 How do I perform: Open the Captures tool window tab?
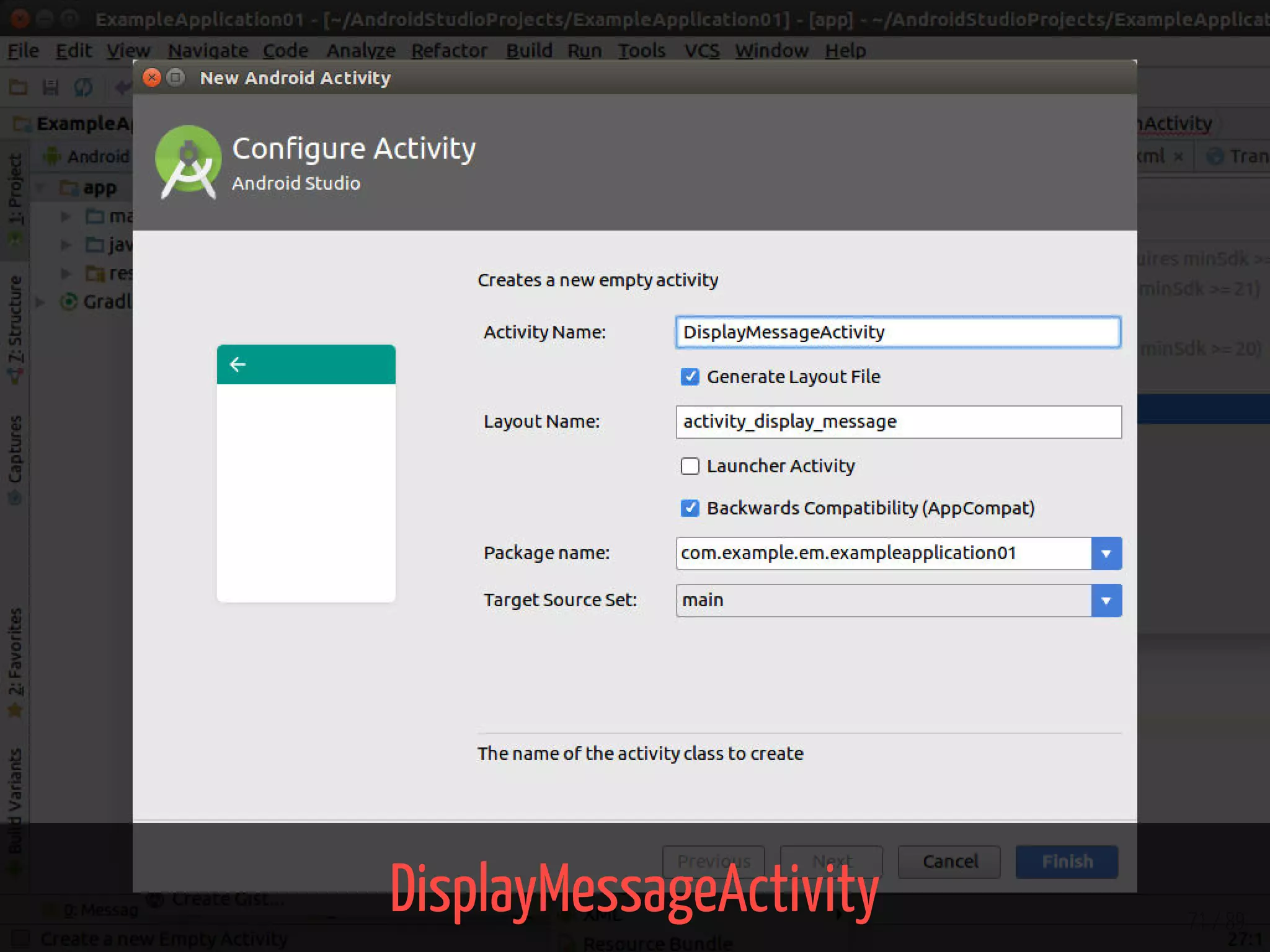pos(15,459)
